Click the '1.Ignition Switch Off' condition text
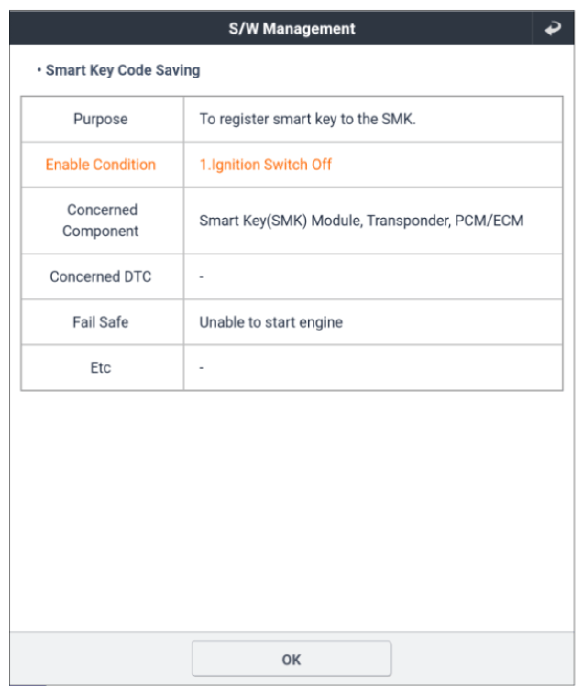 265,164
